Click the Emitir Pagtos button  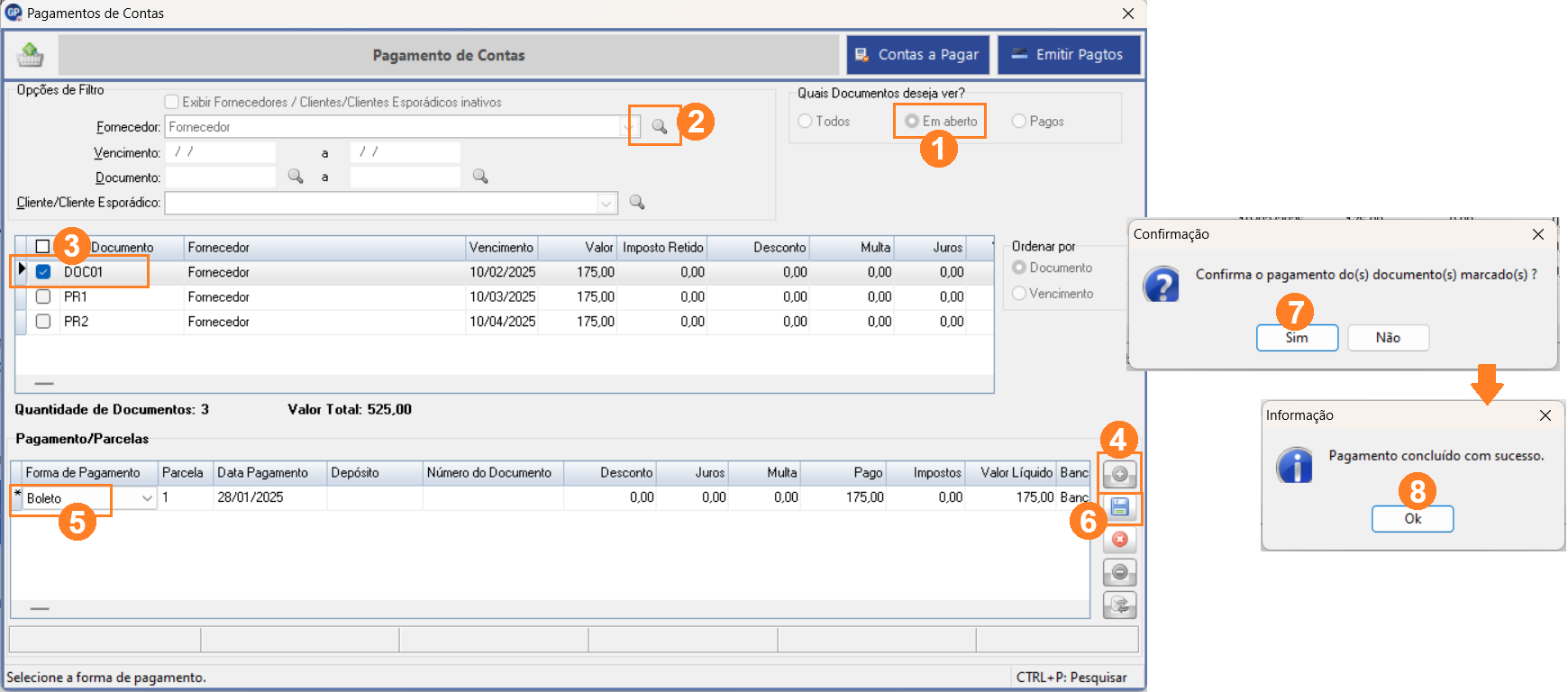point(1069,55)
